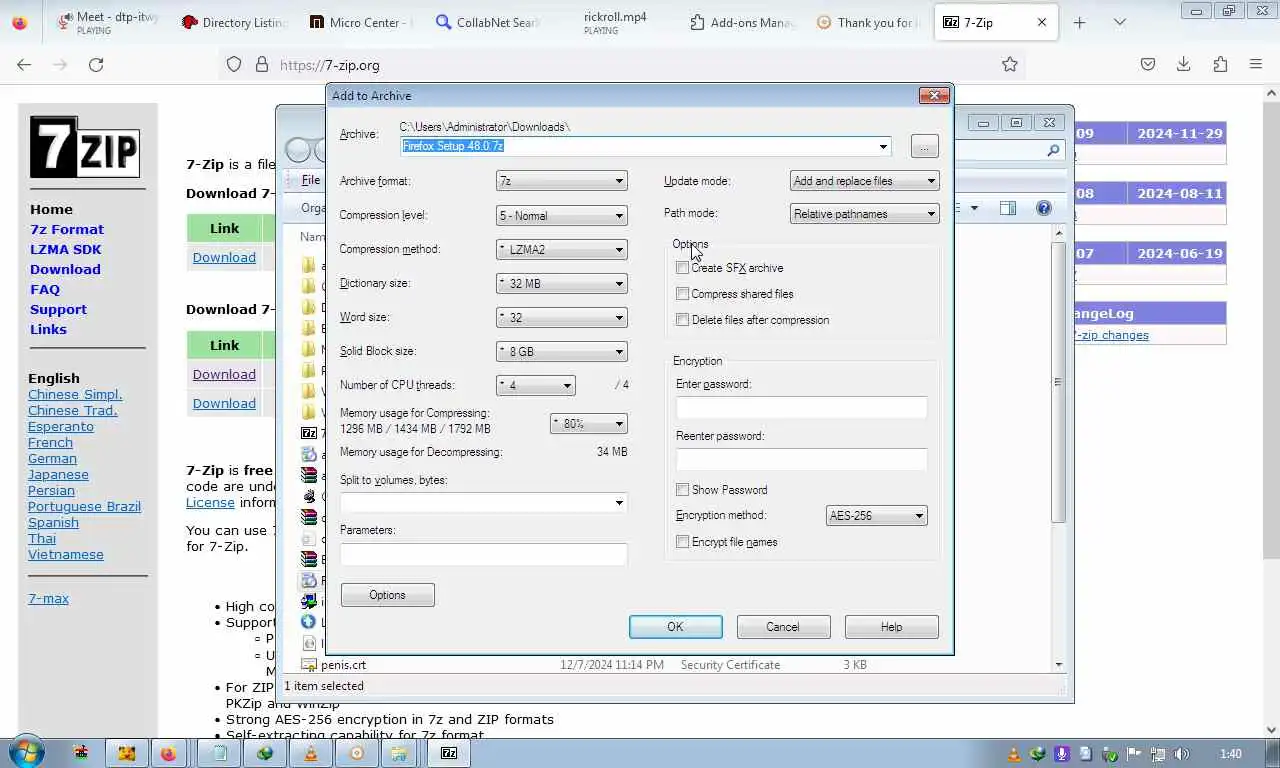Go back using the browser back arrow
Image resolution: width=1280 pixels, height=768 pixels.
[24, 64]
